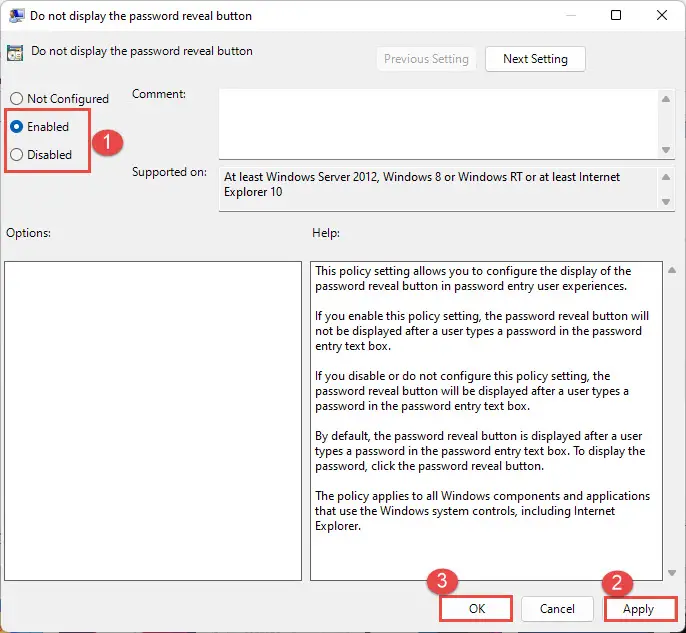Click Supported on box up arrow

[666, 177]
